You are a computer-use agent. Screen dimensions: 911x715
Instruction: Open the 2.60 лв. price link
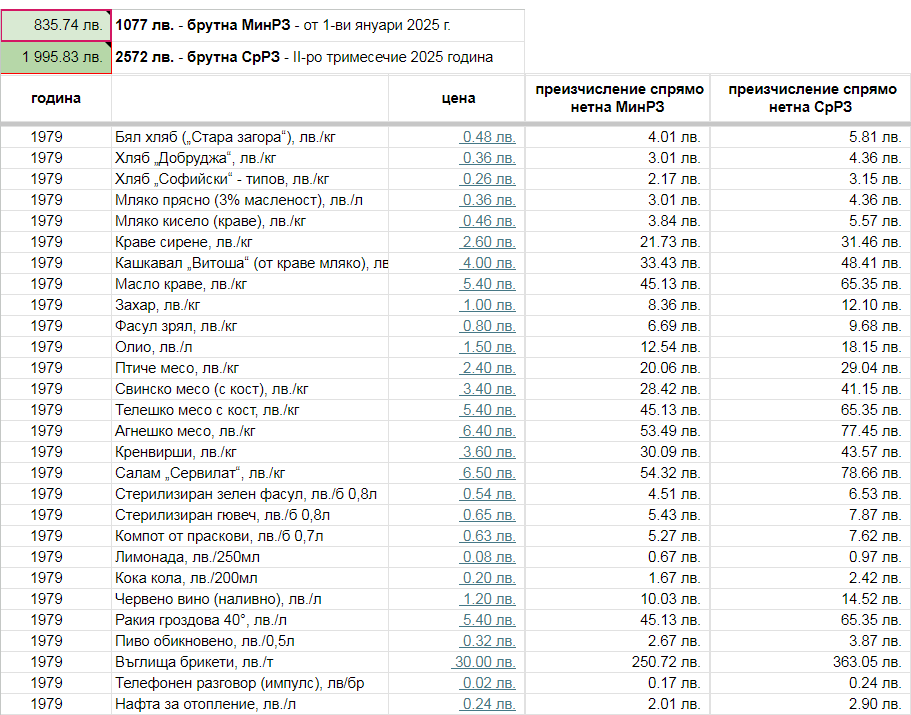(489, 242)
